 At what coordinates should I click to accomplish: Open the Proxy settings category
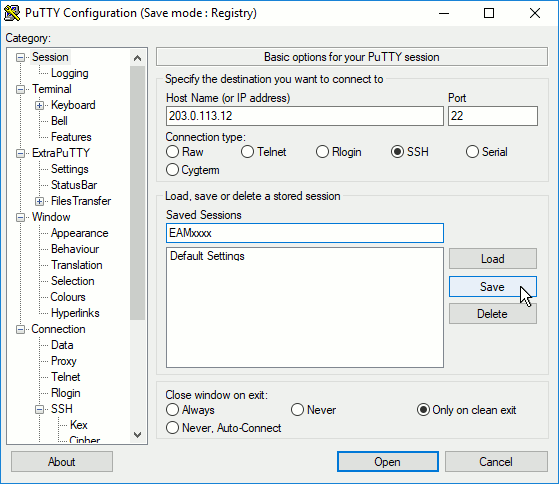63,361
